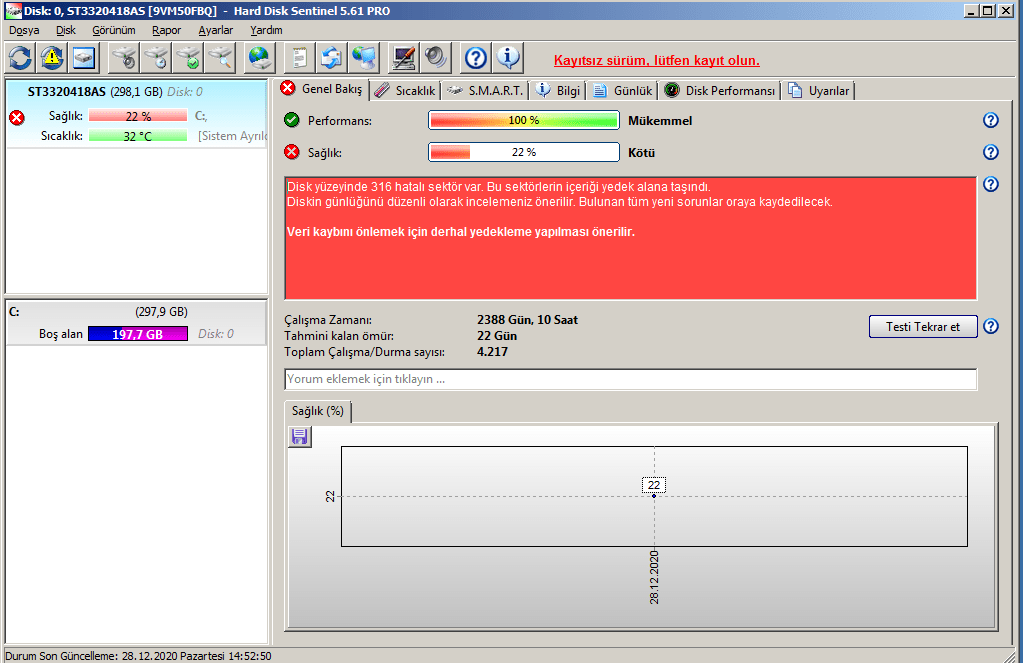Image resolution: width=1023 pixels, height=663 pixels.
Task: Click the 2388 Gün, 10 Saat value
Action: (527, 320)
